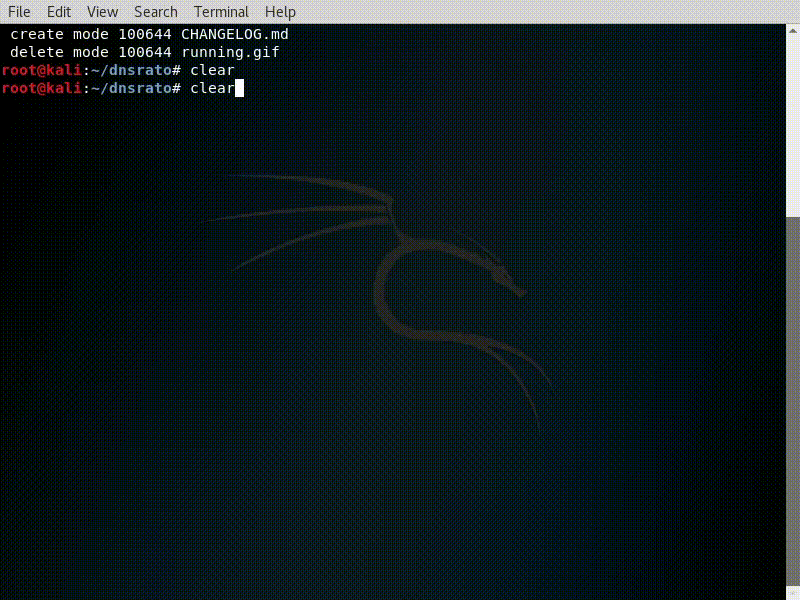
Task: Click the first 'clear' command text
Action: 212,70
